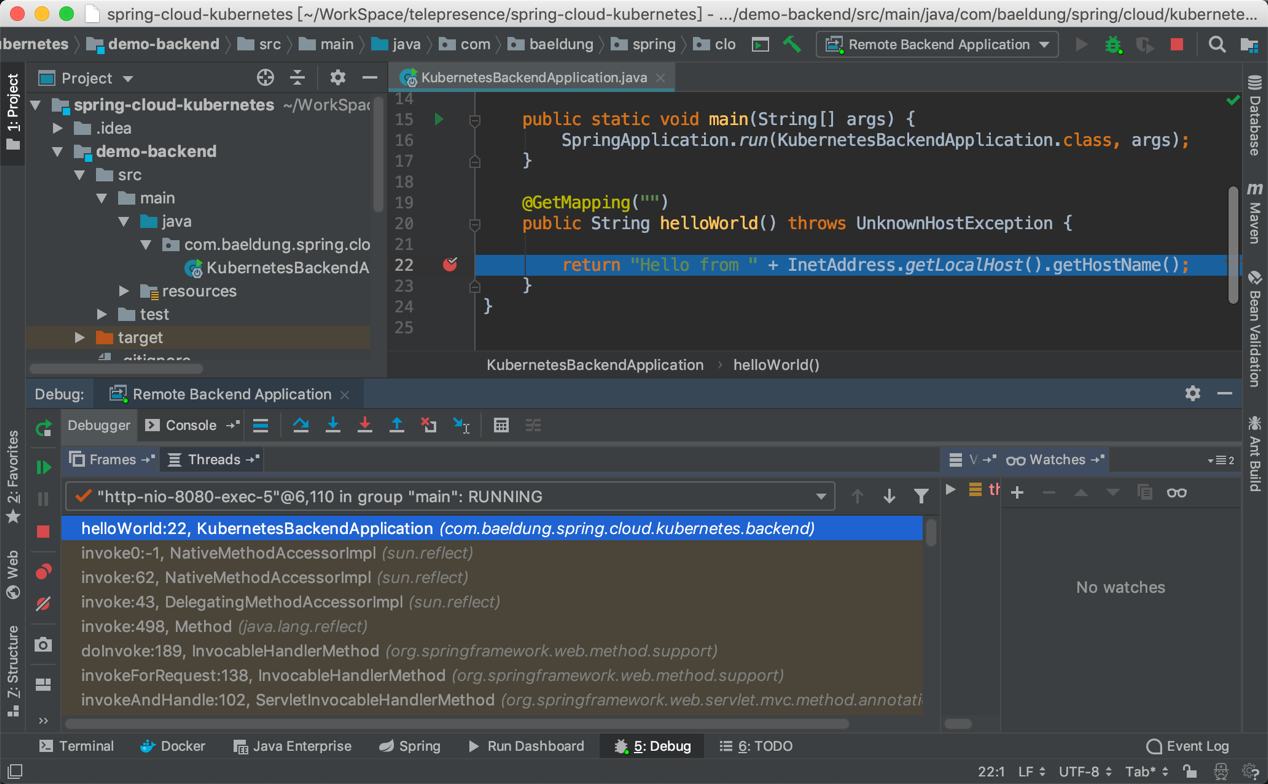Expand the target folder in project tree
This screenshot has height=784, width=1268.
[80, 338]
